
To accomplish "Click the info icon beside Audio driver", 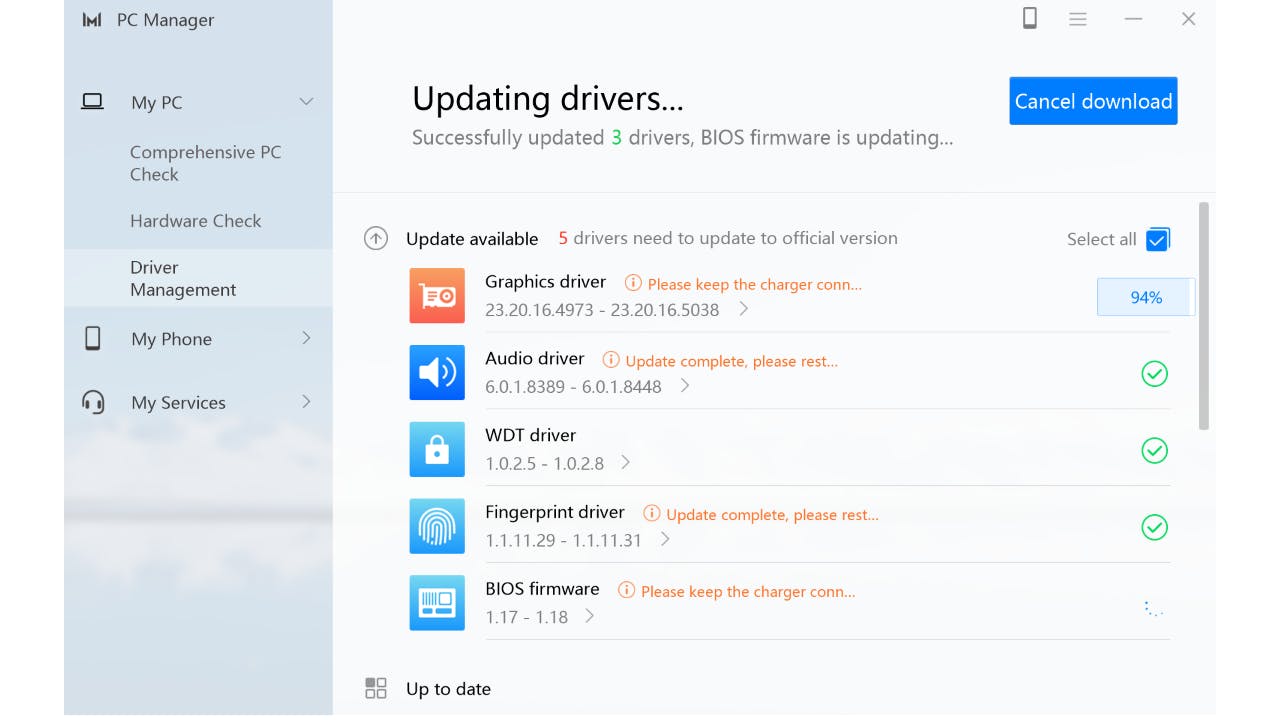I will tap(611, 360).
